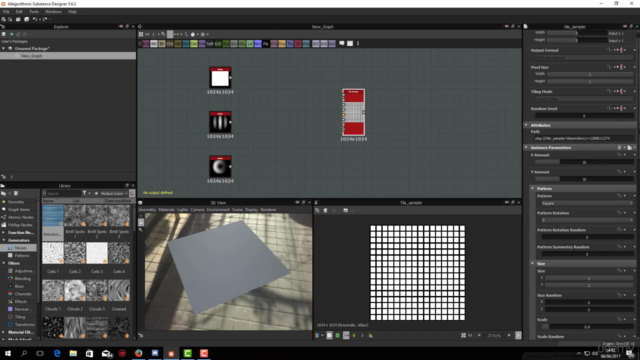Click the green play icon in Explorer toolbar
640x360 pixels.
pos(12,34)
